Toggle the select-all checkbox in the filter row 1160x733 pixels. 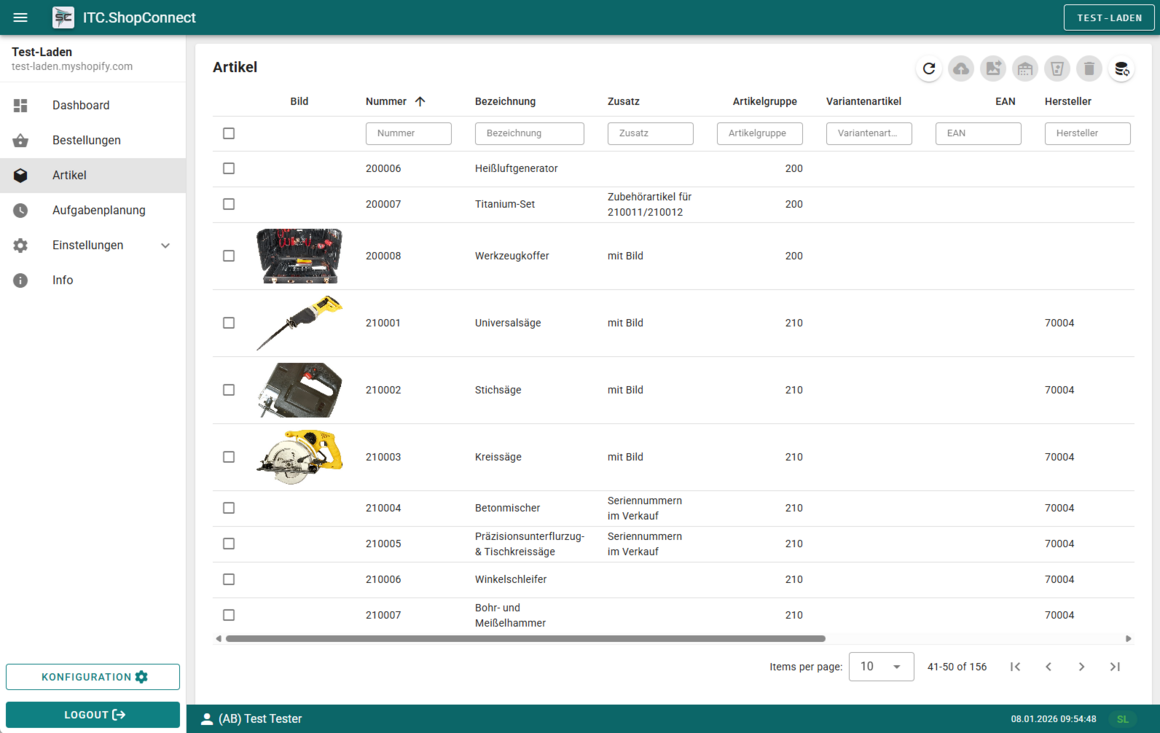click(229, 133)
